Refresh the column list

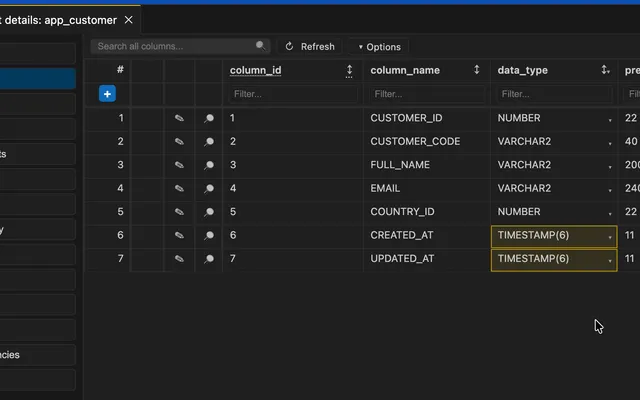click(x=310, y=47)
